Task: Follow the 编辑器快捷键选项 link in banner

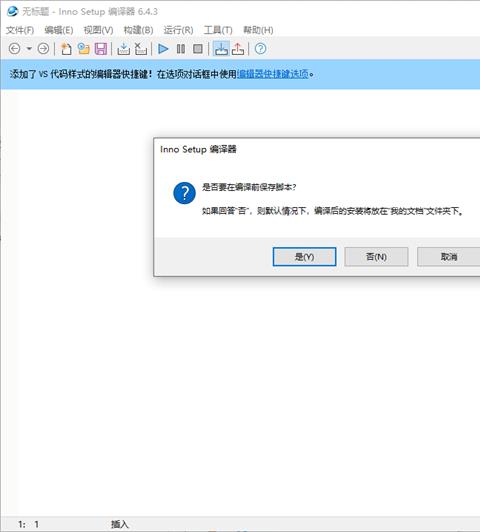Action: click(x=273, y=74)
